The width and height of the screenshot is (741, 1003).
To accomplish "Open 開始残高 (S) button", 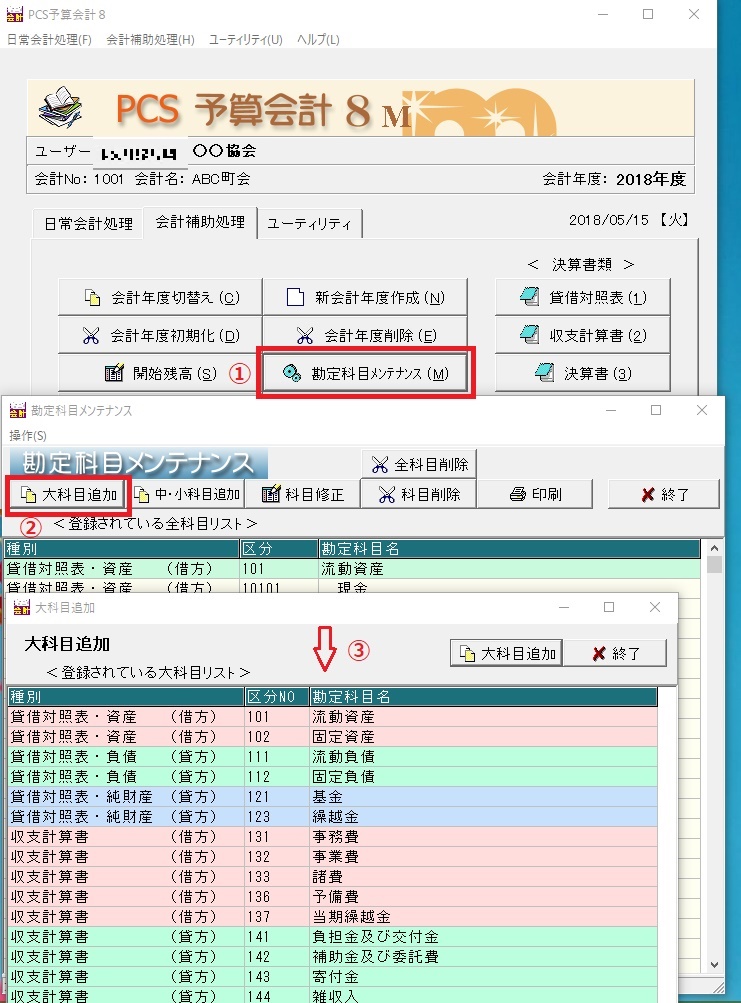I will (x=160, y=373).
